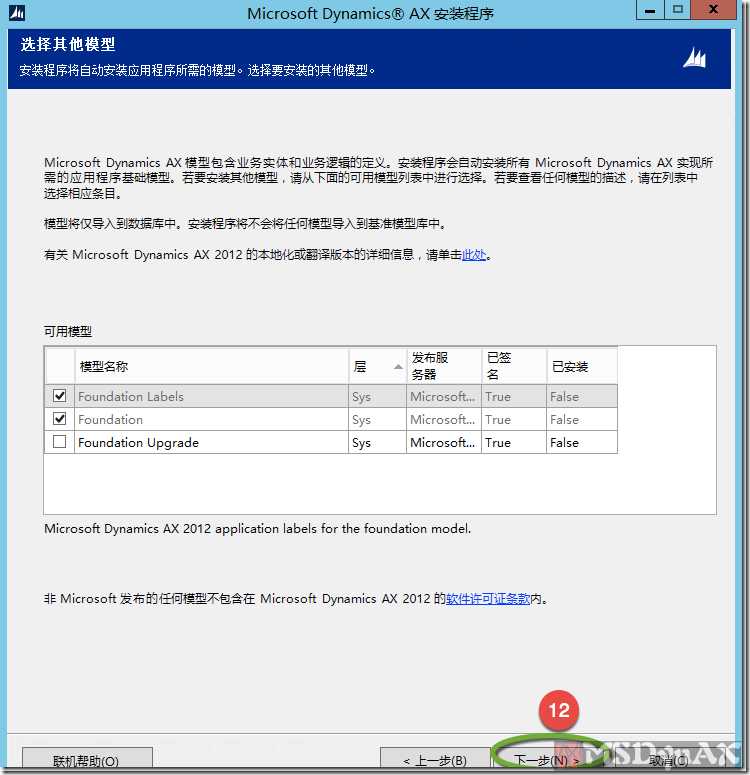This screenshot has height=775, width=750.
Task: Click False installed cell of Foundation Upgrade
Action: [x=582, y=442]
